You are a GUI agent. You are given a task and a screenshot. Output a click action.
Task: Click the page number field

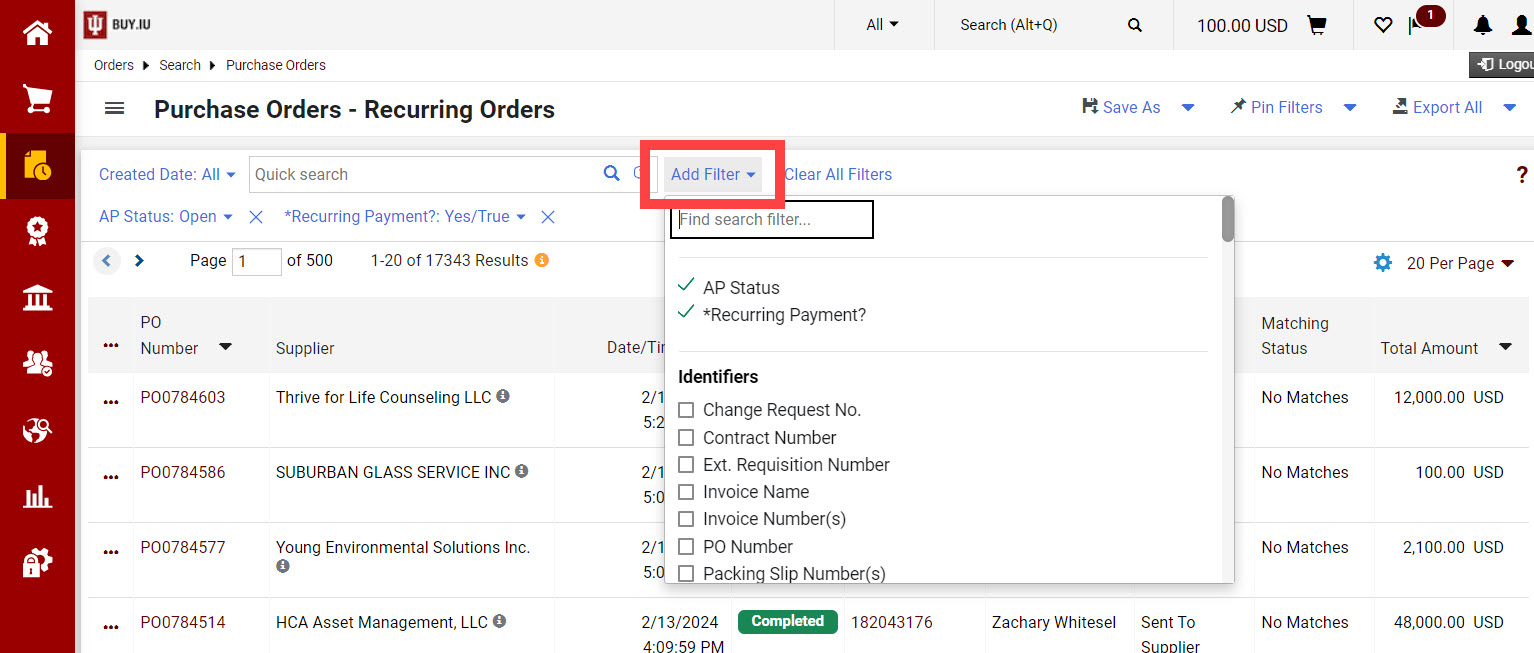click(x=257, y=262)
